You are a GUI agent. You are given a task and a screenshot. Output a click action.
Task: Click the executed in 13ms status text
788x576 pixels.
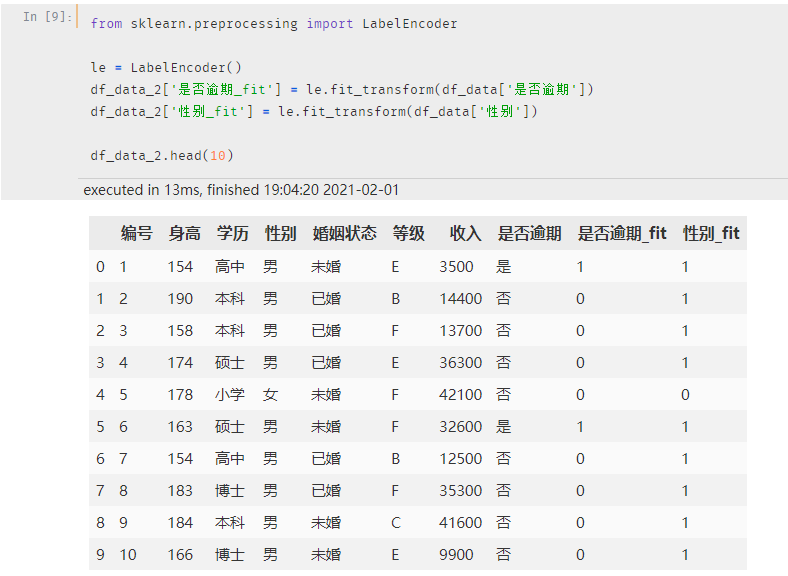[x=241, y=190]
